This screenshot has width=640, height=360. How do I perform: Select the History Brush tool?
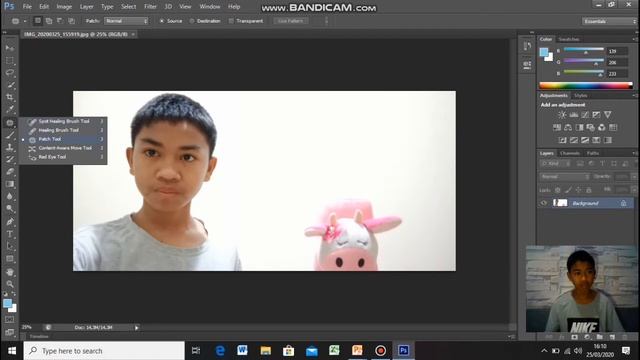coord(10,160)
